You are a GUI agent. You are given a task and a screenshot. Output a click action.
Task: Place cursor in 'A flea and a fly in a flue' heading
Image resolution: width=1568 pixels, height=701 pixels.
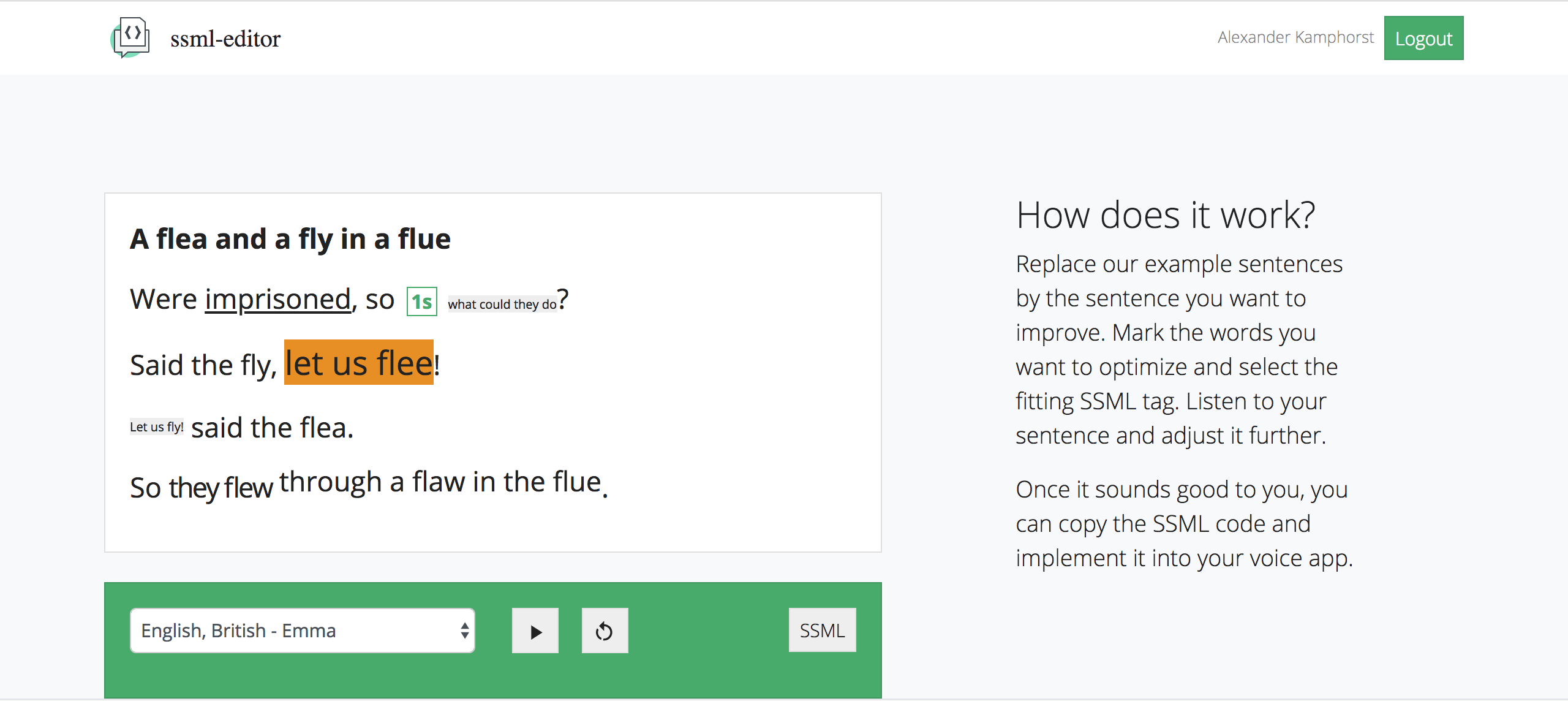[290, 239]
